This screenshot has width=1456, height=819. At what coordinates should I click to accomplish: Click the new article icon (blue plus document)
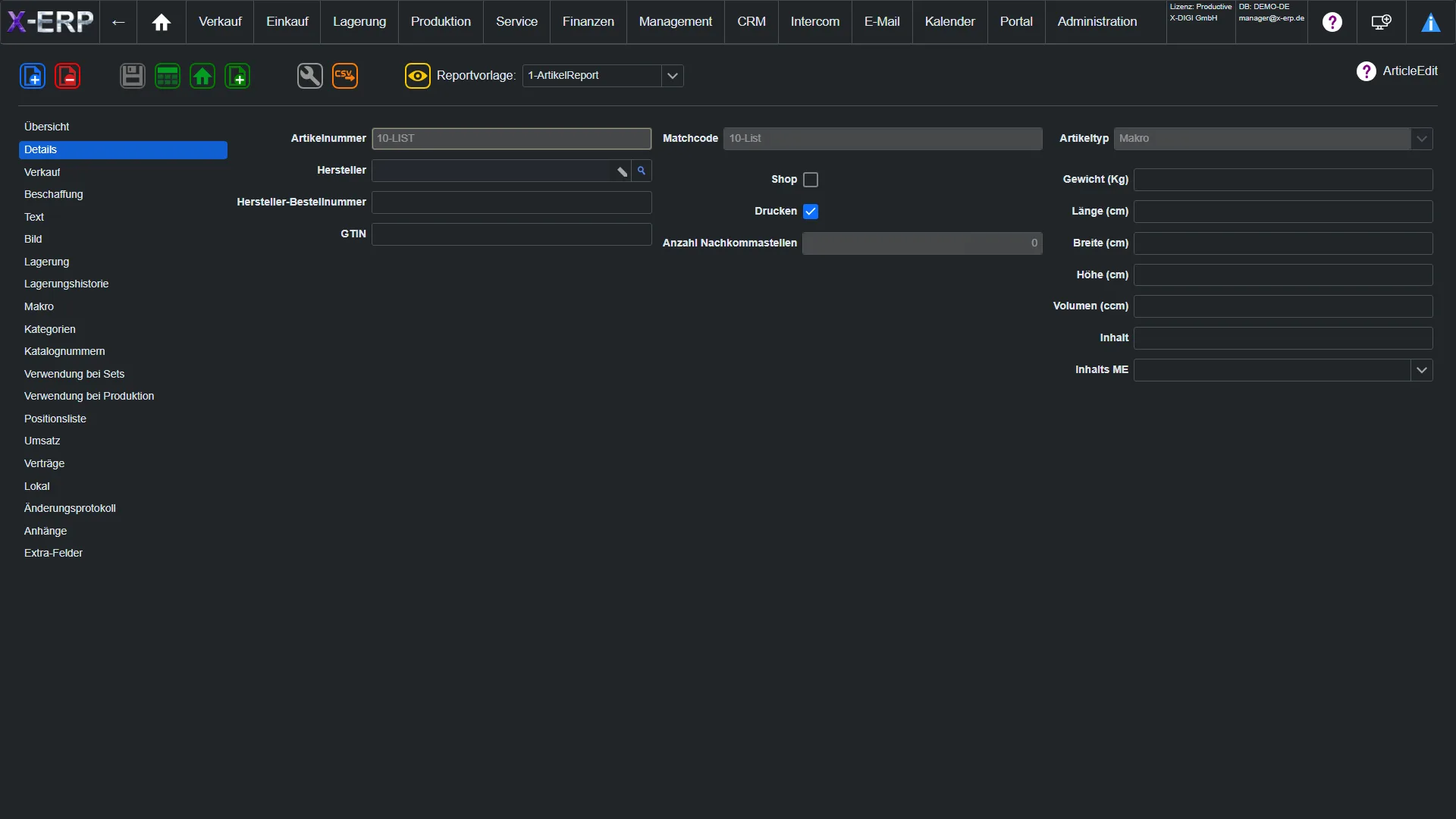pyautogui.click(x=33, y=76)
